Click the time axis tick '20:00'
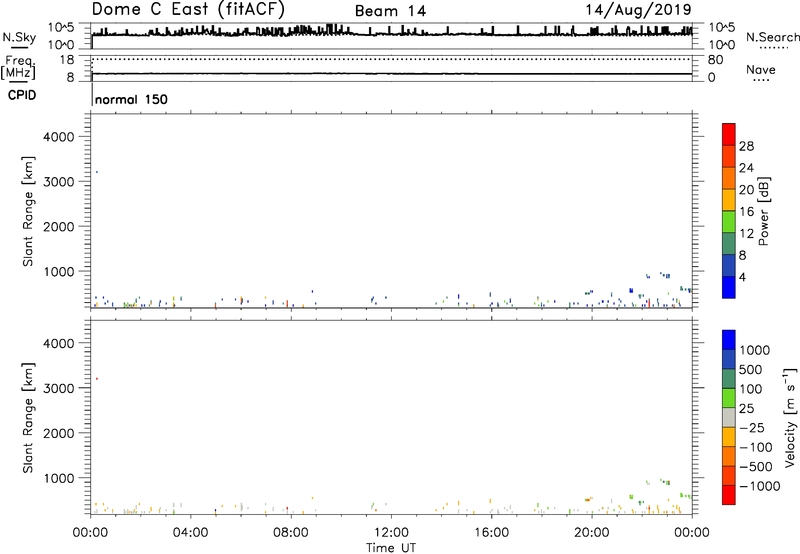The width and height of the screenshot is (800, 554). [x=592, y=533]
